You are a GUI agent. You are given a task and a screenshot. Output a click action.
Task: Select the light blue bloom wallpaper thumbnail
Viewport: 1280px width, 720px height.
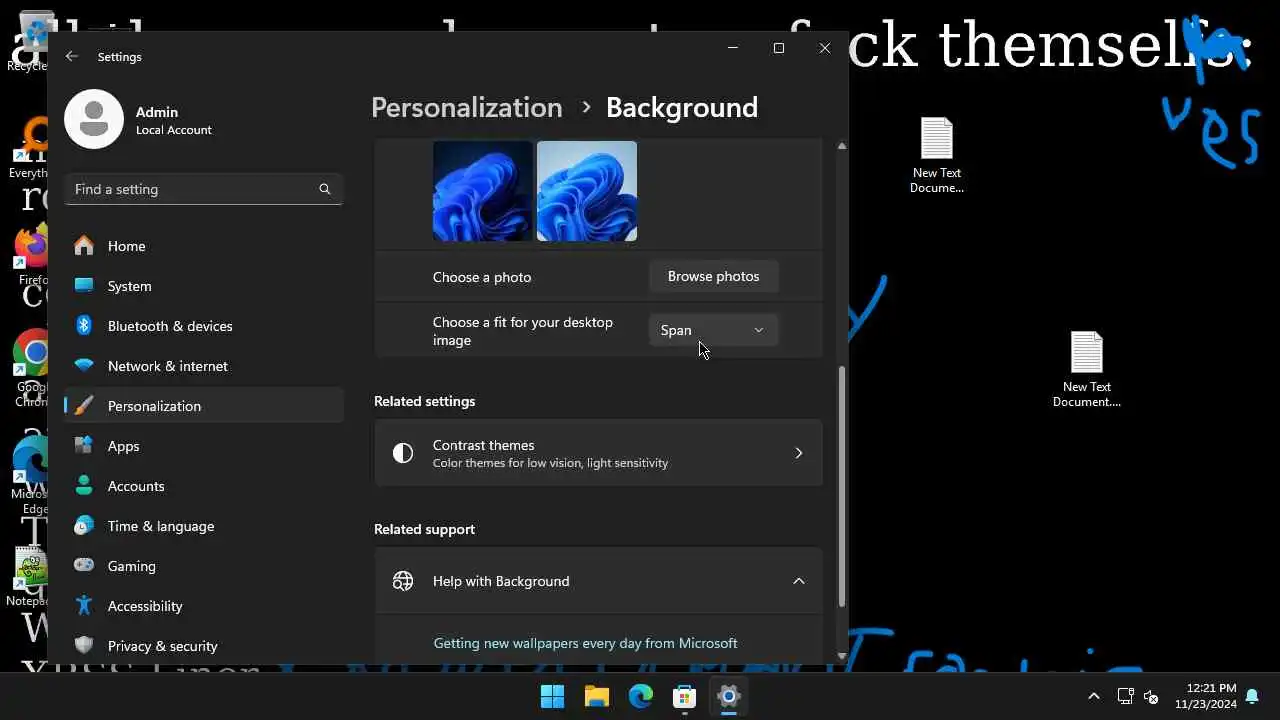tap(587, 191)
